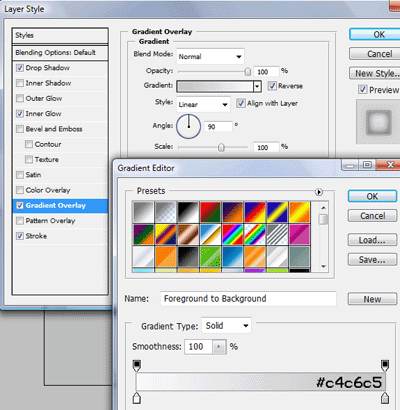
Task: Click the Angle dial control
Action: click(188, 126)
